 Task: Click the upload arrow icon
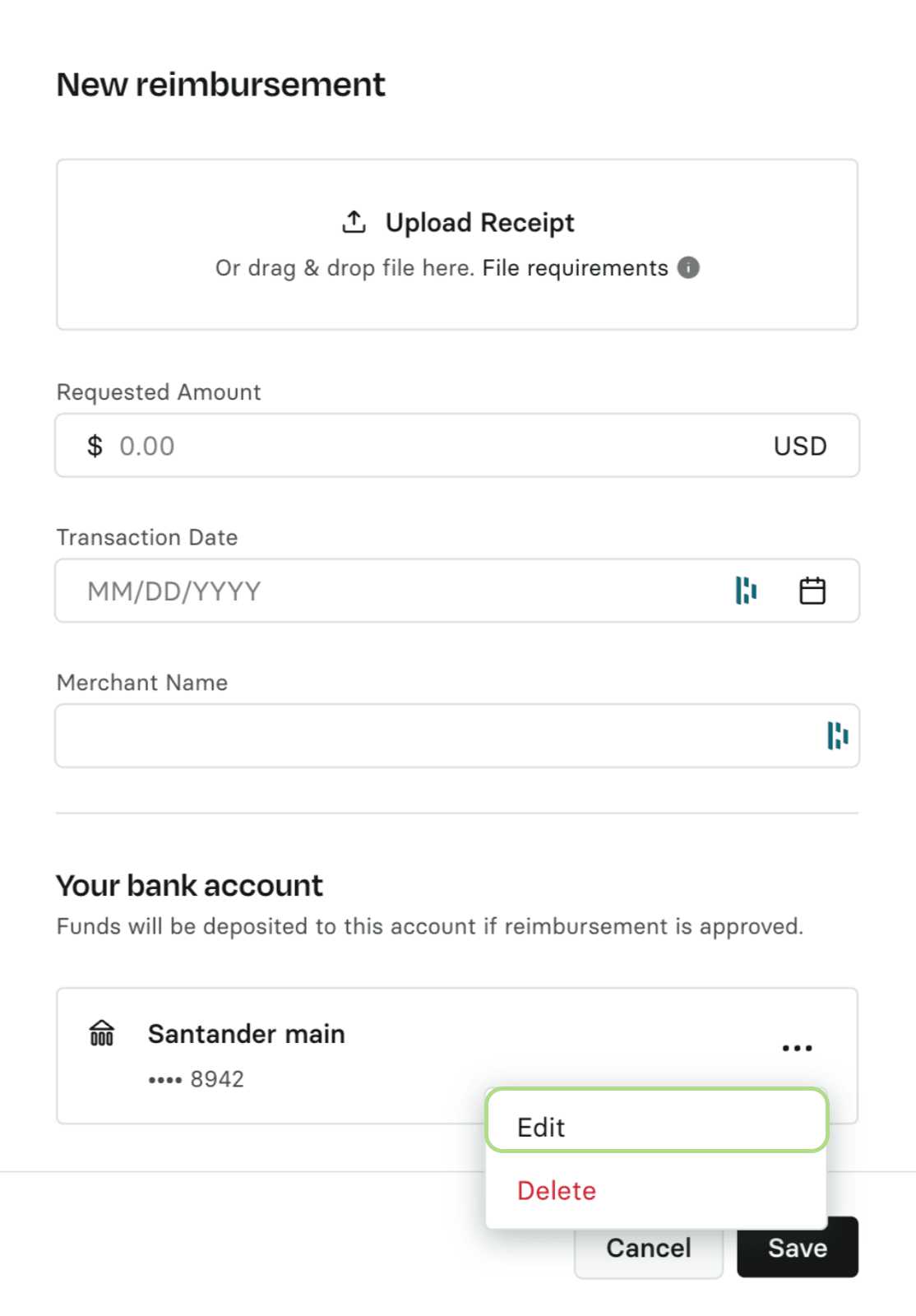pos(354,222)
